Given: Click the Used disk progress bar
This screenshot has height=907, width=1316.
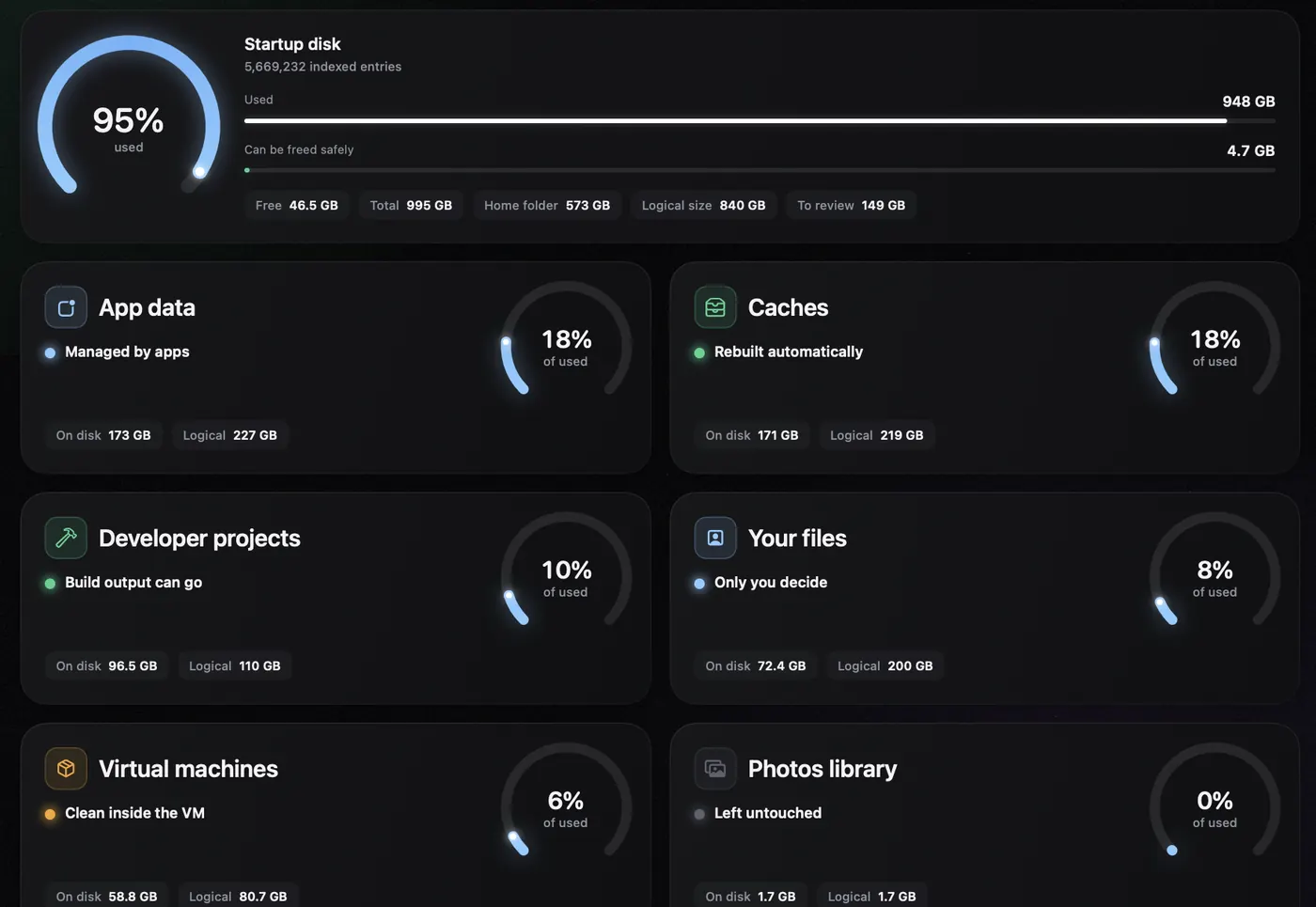Looking at the screenshot, I should point(760,120).
